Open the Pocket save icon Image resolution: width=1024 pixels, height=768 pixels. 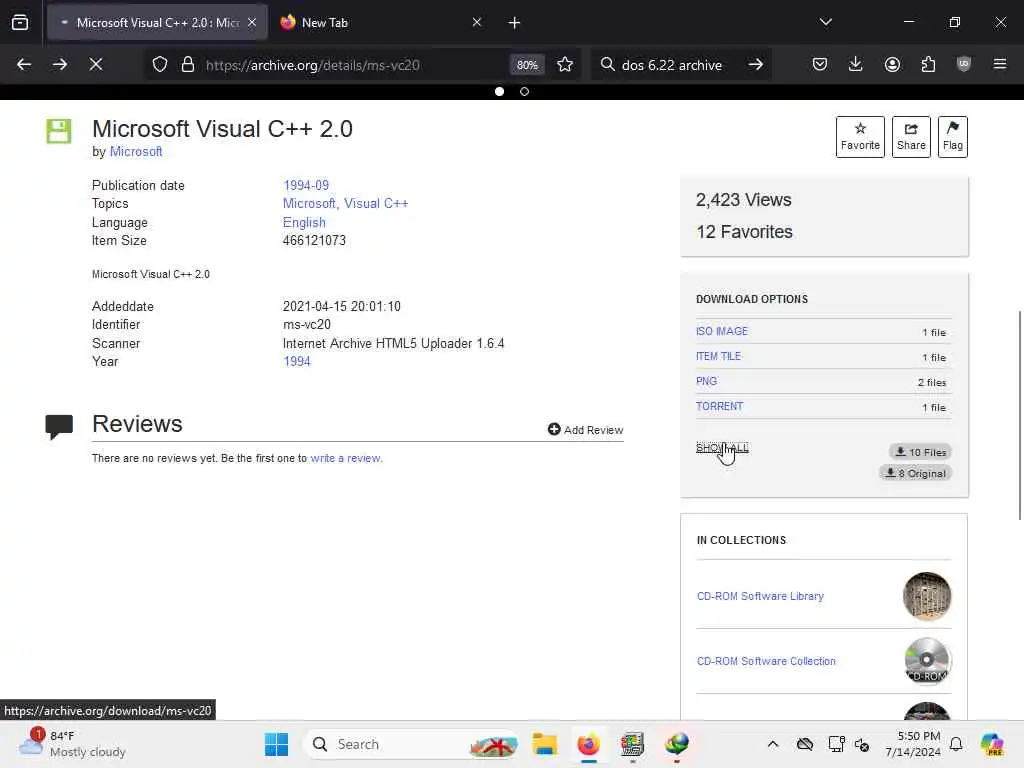coord(820,64)
